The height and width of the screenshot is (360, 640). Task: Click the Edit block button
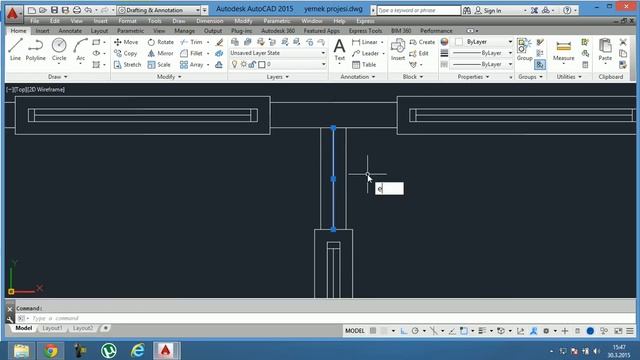tap(419, 53)
